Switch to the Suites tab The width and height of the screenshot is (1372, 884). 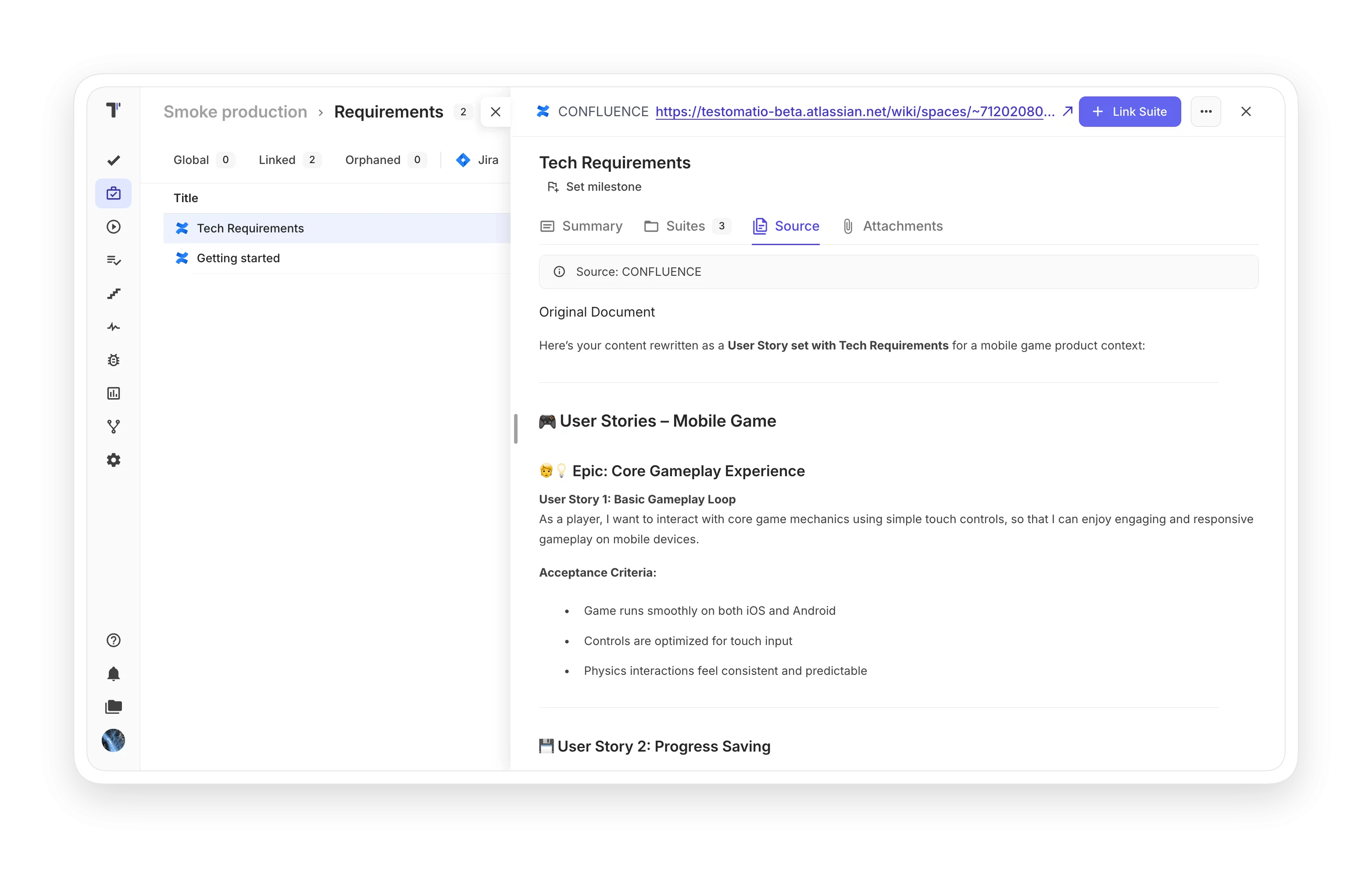pos(686,226)
